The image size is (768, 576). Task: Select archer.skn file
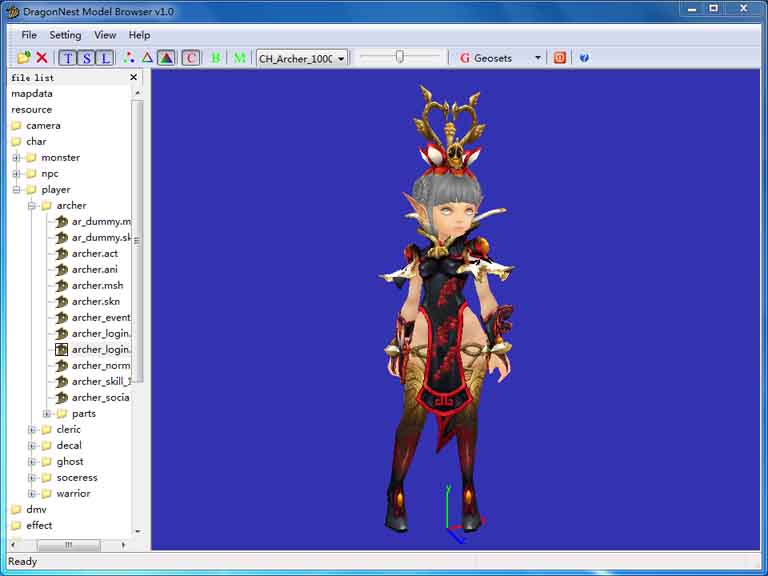96,301
